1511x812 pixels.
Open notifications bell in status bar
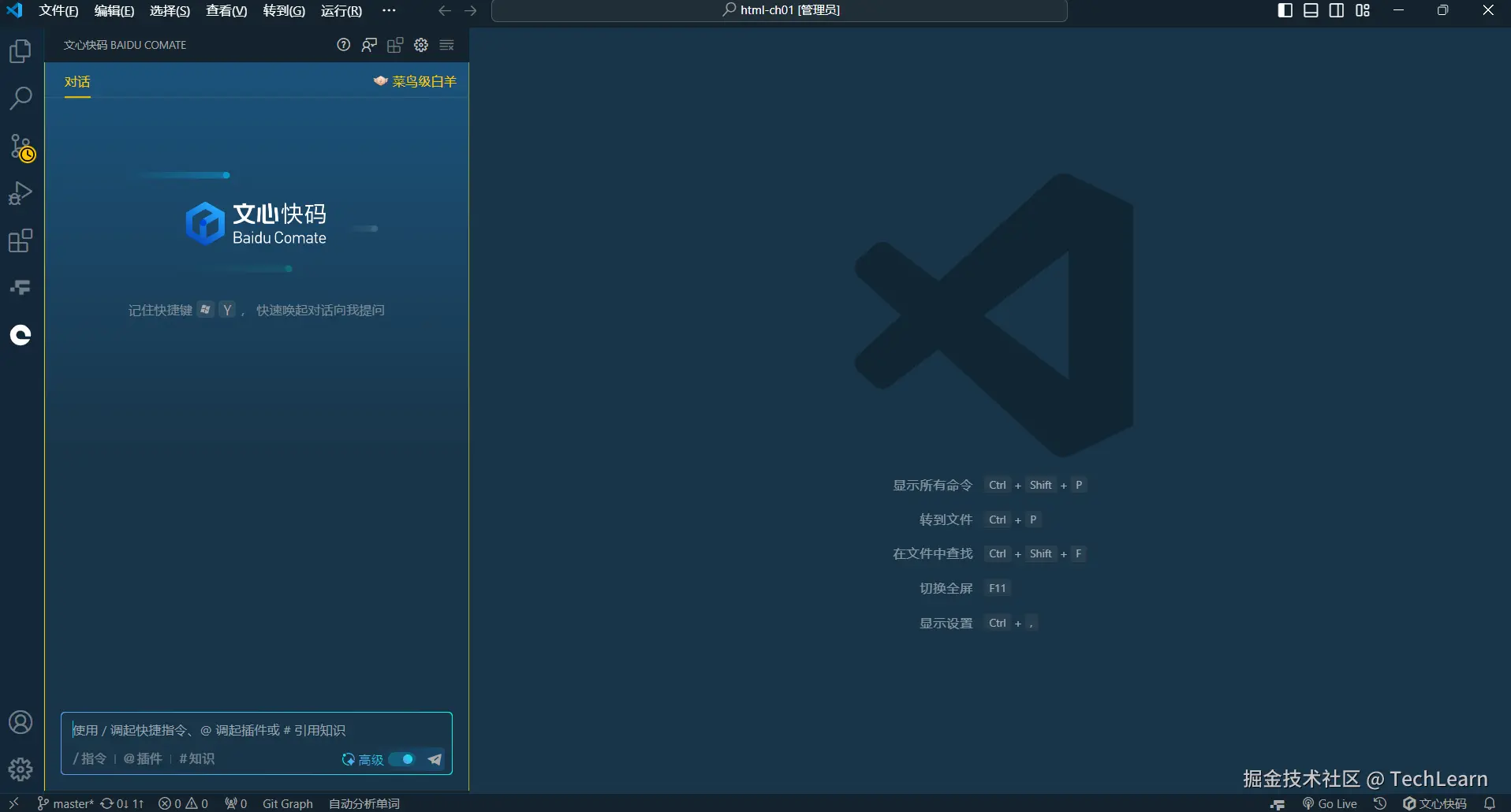(x=1490, y=803)
